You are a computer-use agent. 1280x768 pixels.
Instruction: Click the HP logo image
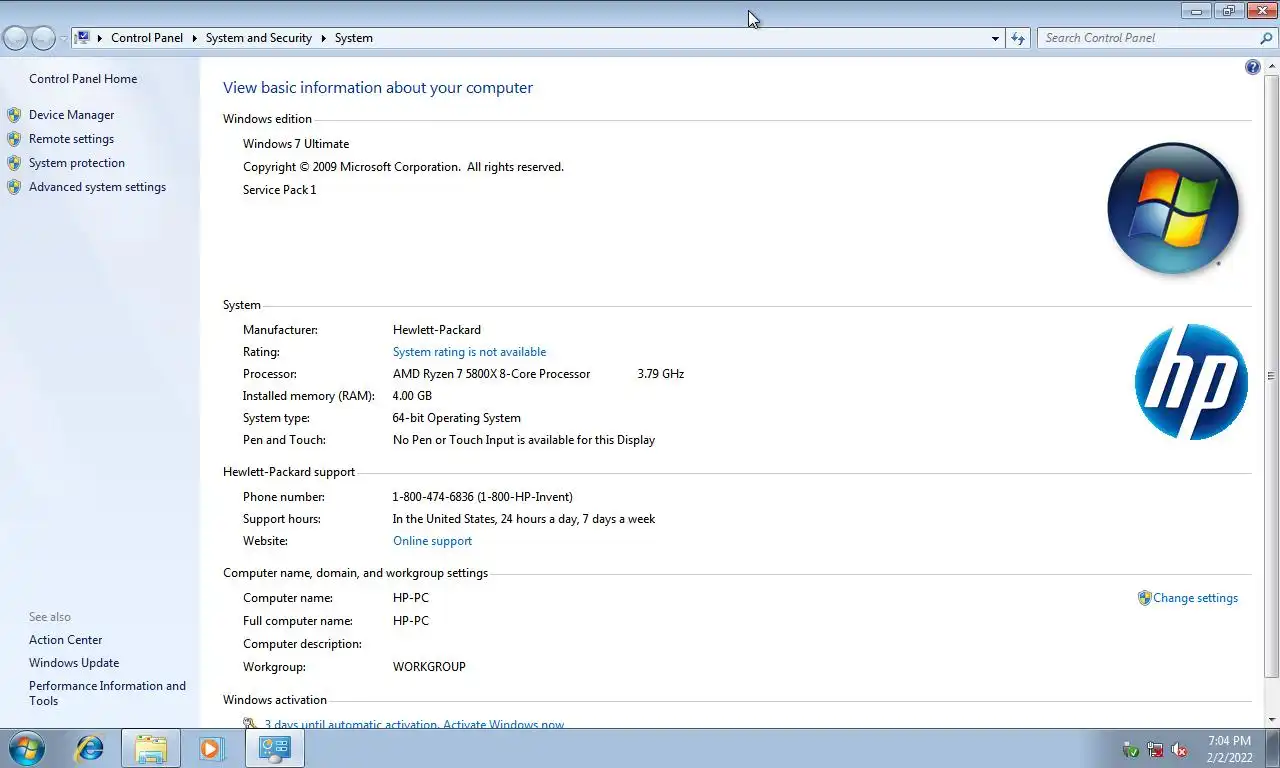(x=1191, y=381)
